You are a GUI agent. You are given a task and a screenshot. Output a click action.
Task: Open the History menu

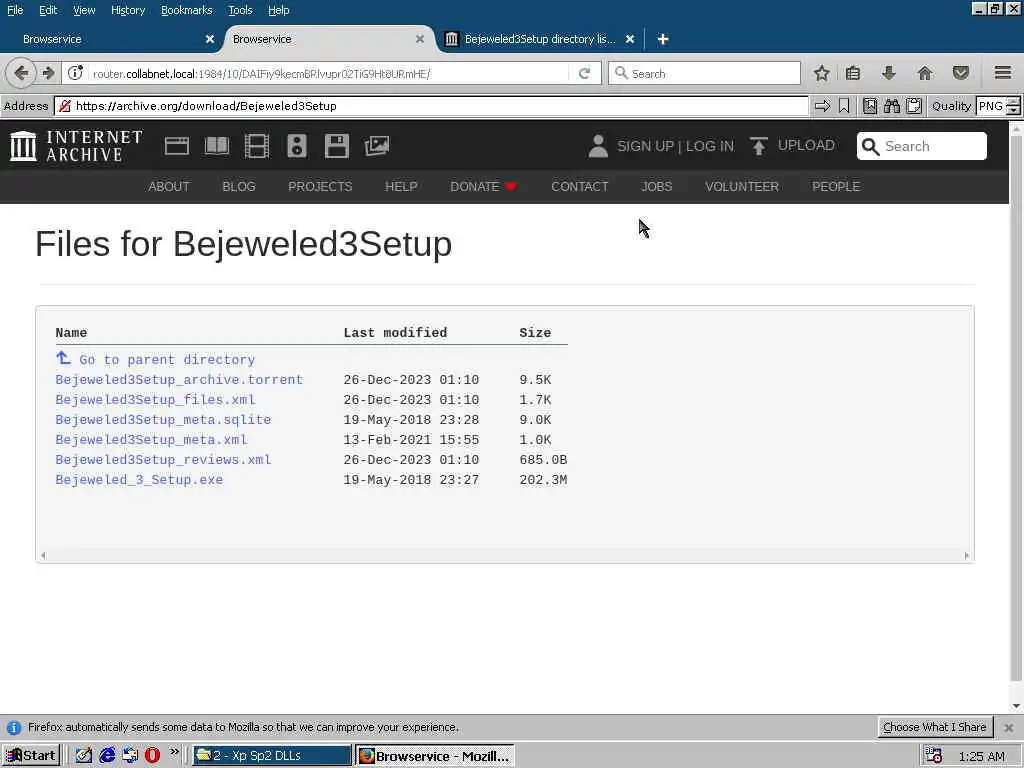point(128,10)
